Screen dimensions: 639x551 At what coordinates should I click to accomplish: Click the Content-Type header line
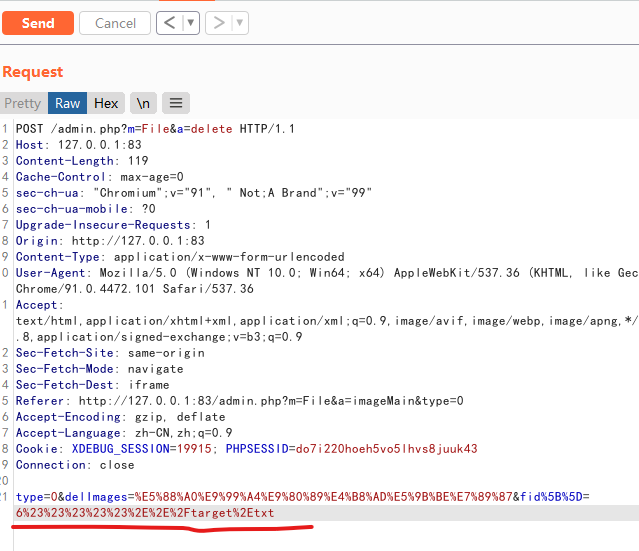coord(180,257)
